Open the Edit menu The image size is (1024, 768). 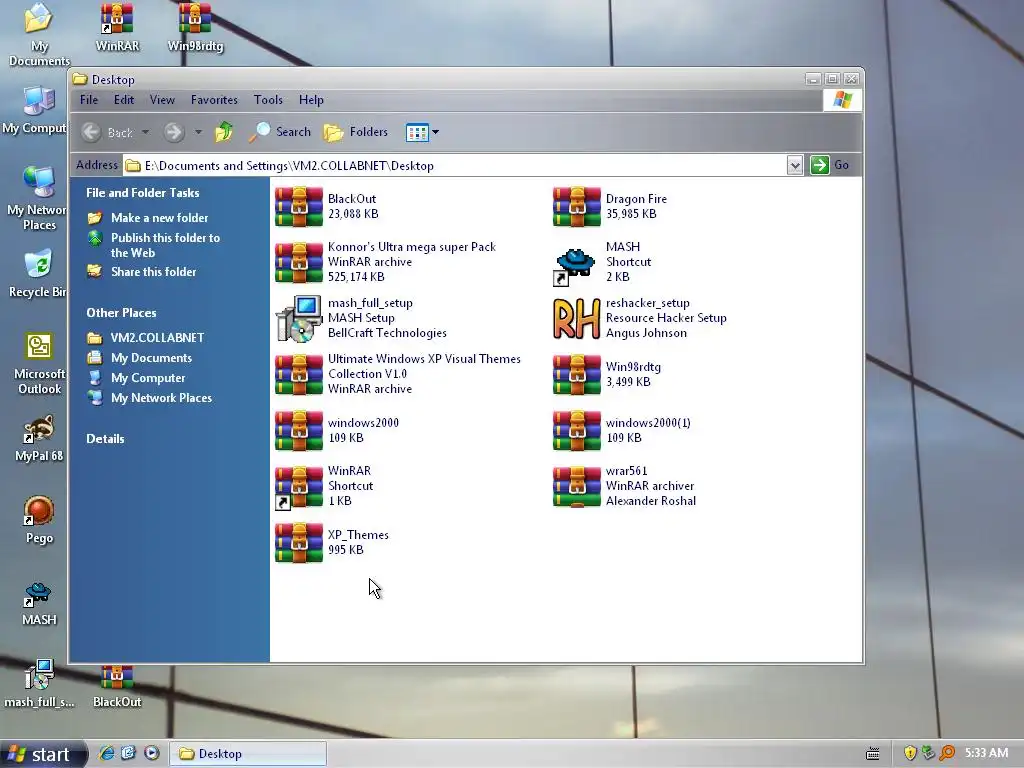point(123,100)
